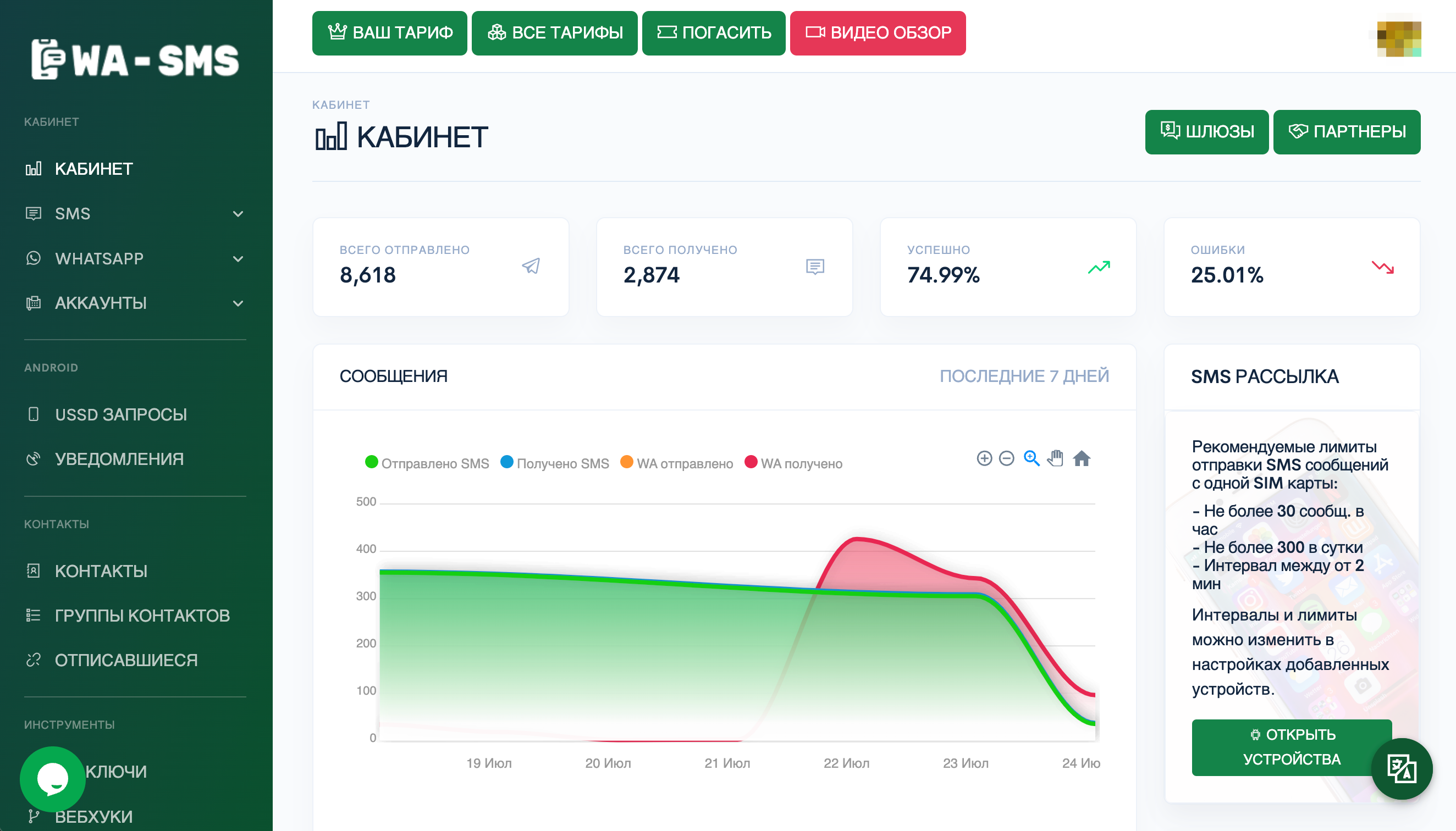Go to Группы контактов menu item
This screenshot has width=1456, height=831.
142,615
